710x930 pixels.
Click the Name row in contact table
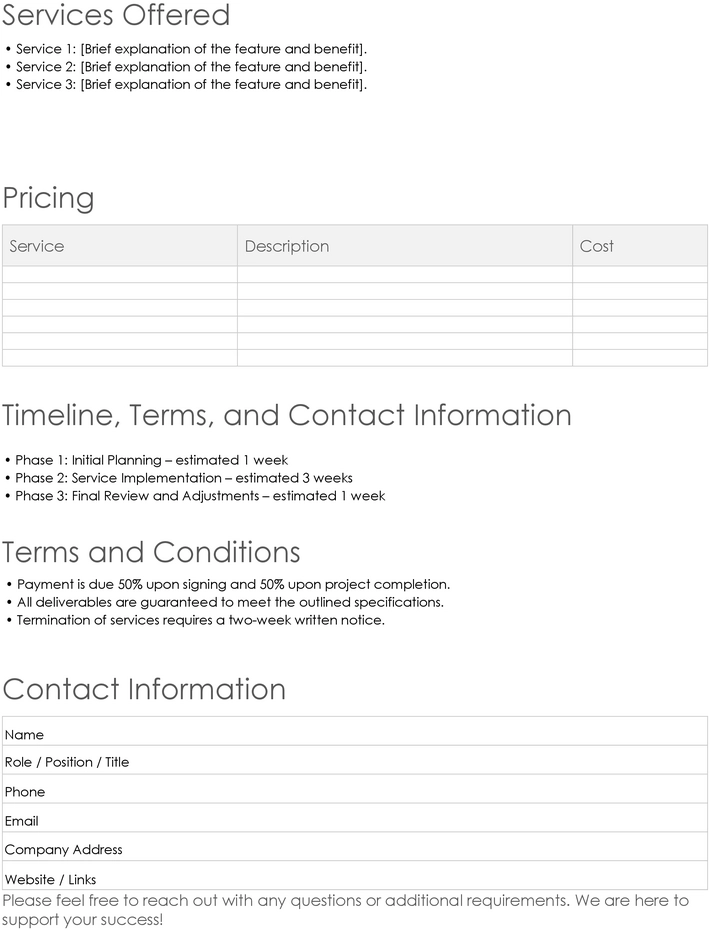[x=355, y=731]
